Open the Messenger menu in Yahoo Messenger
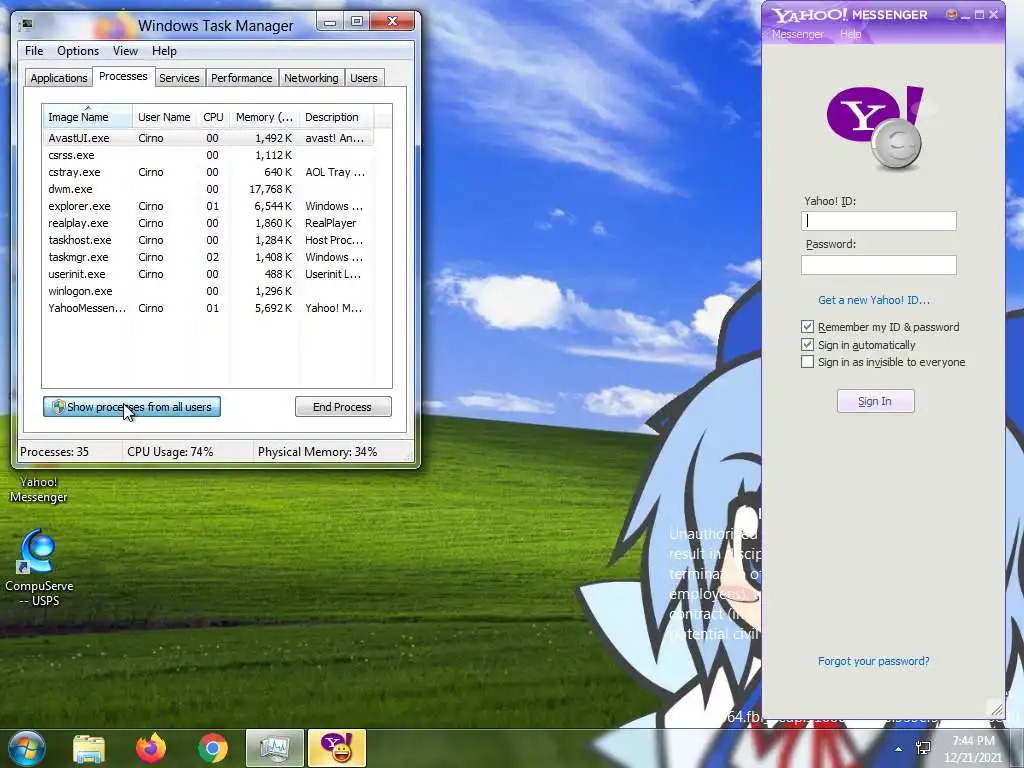 tap(797, 34)
